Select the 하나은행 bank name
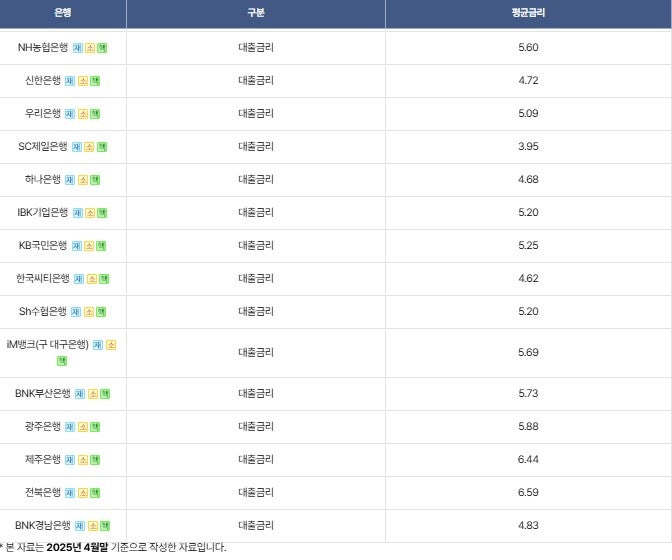The width and height of the screenshot is (672, 560). click(43, 180)
